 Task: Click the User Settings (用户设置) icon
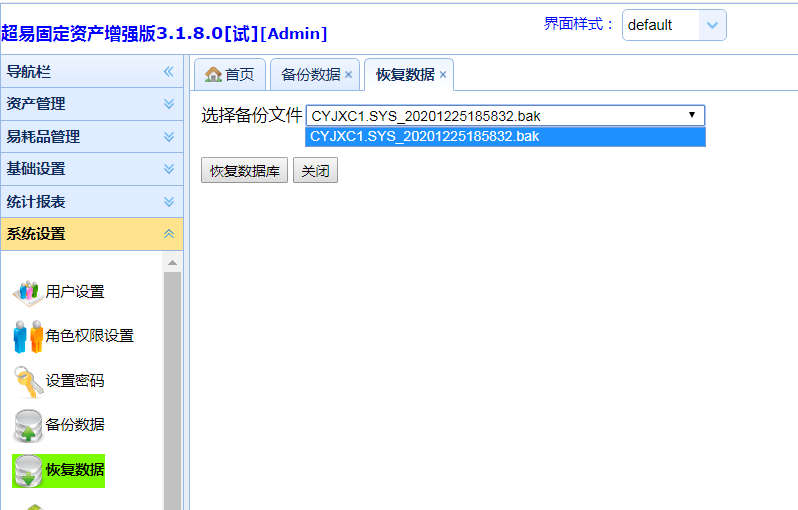tap(27, 292)
